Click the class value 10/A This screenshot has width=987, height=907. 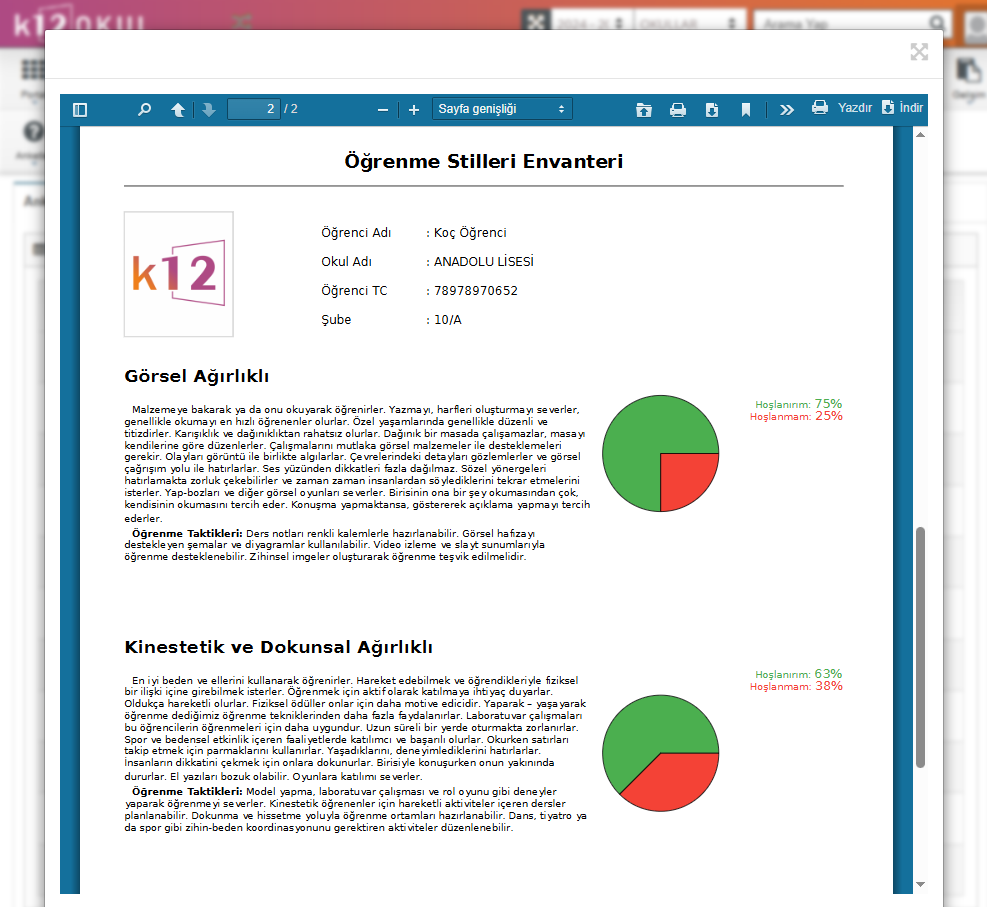[448, 320]
